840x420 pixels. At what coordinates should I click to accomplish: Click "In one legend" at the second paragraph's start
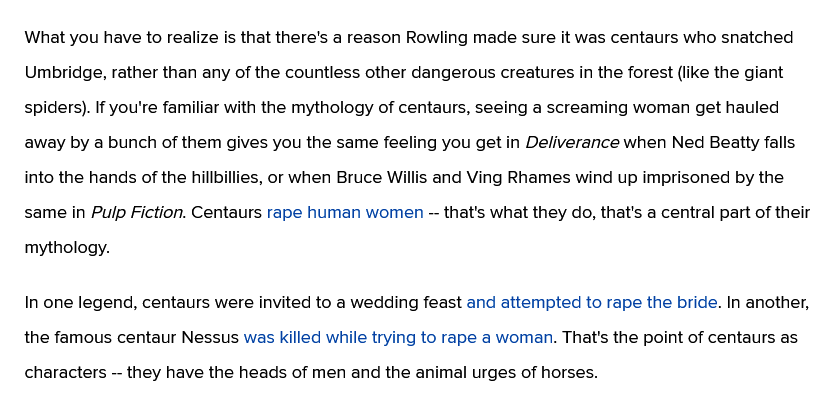click(x=81, y=303)
